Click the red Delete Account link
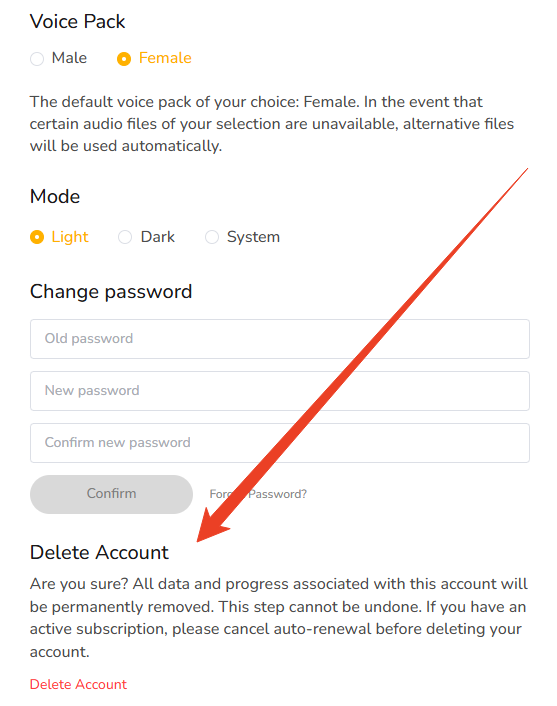The width and height of the screenshot is (557, 706). pyautogui.click(x=78, y=684)
